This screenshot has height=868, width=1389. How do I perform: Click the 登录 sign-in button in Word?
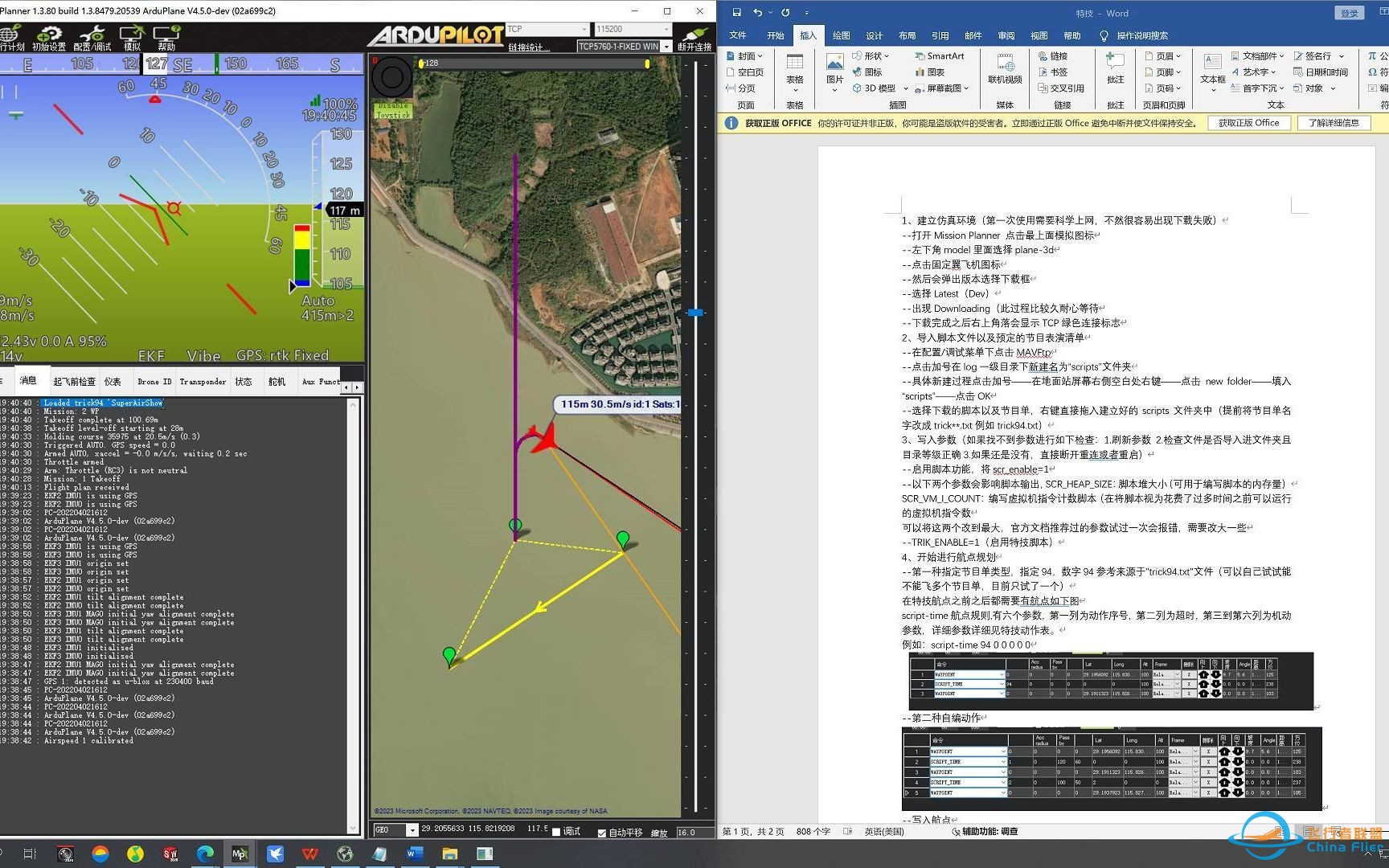click(1350, 13)
